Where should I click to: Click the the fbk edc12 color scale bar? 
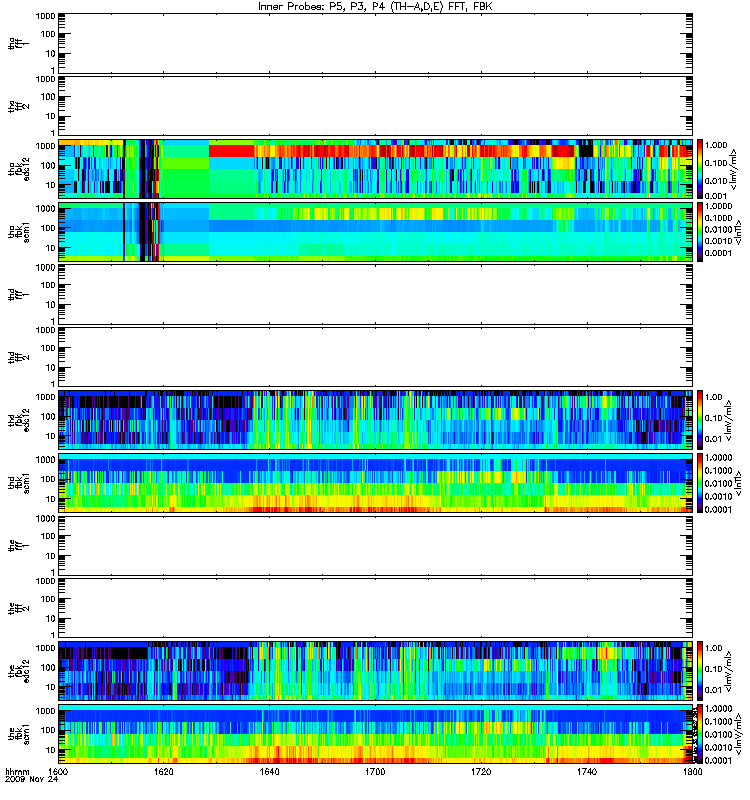700,671
